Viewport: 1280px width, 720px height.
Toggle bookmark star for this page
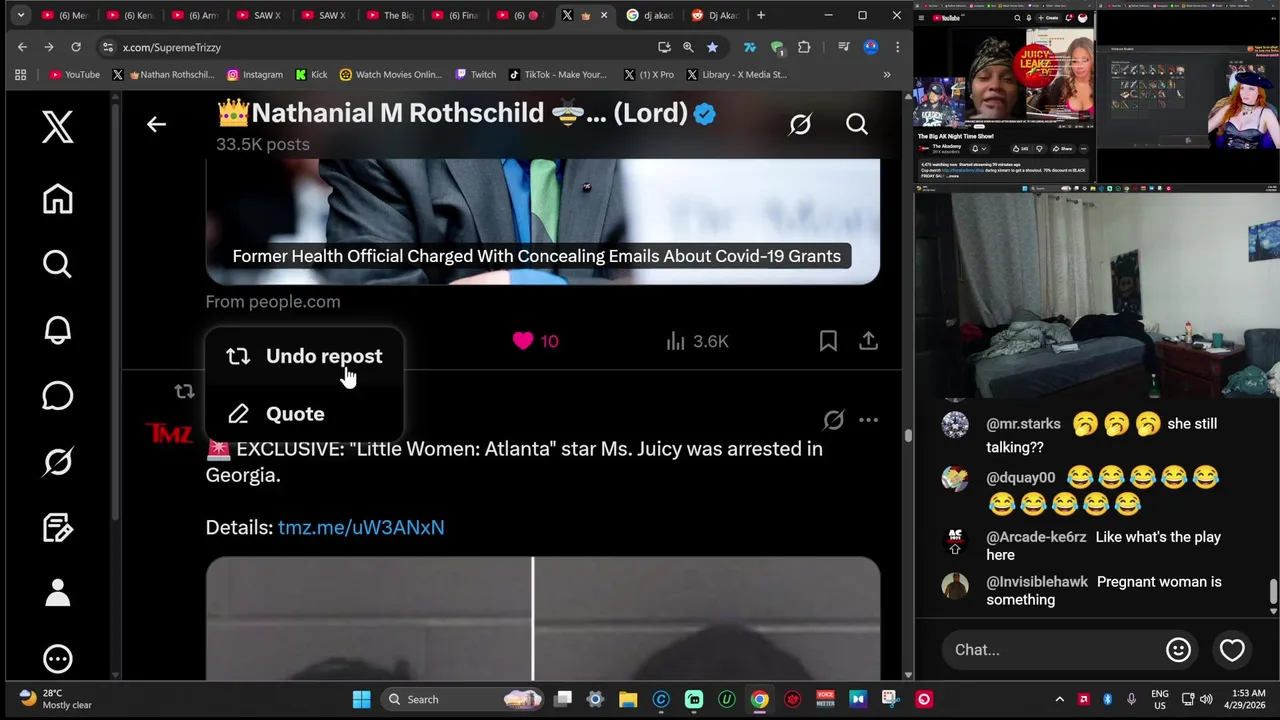712,47
